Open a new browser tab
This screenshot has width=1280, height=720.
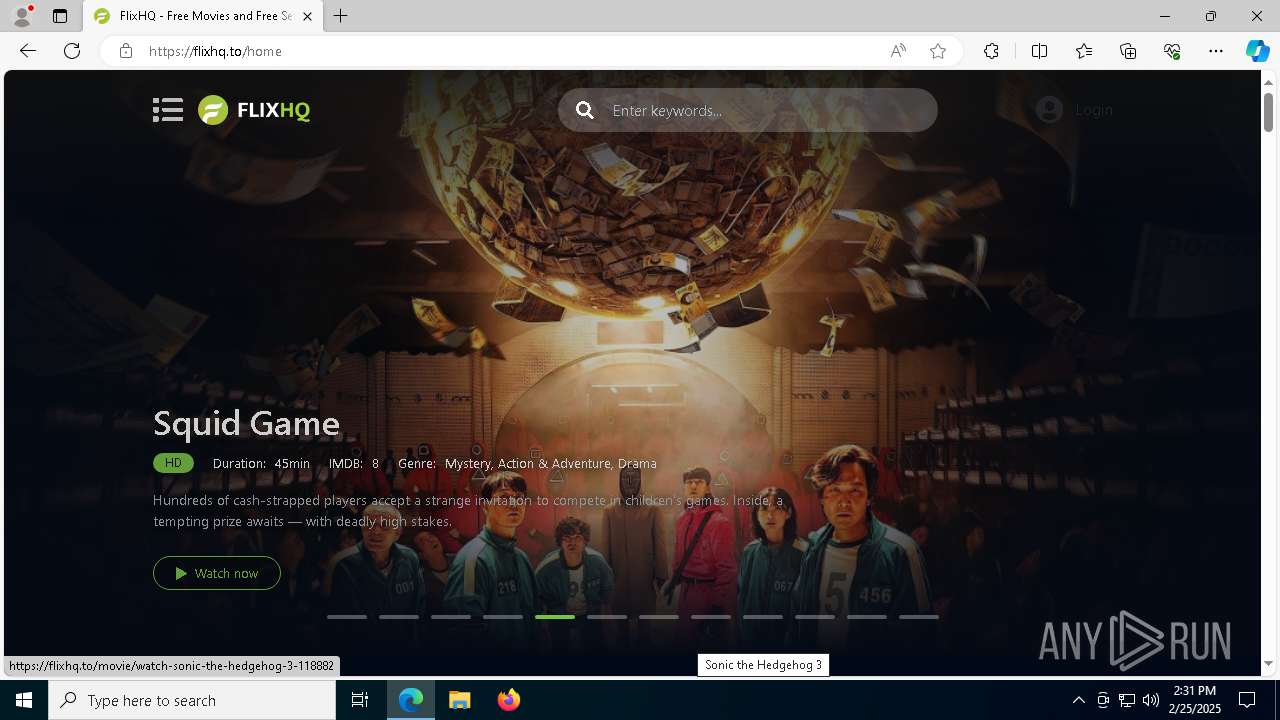pyautogui.click(x=340, y=16)
